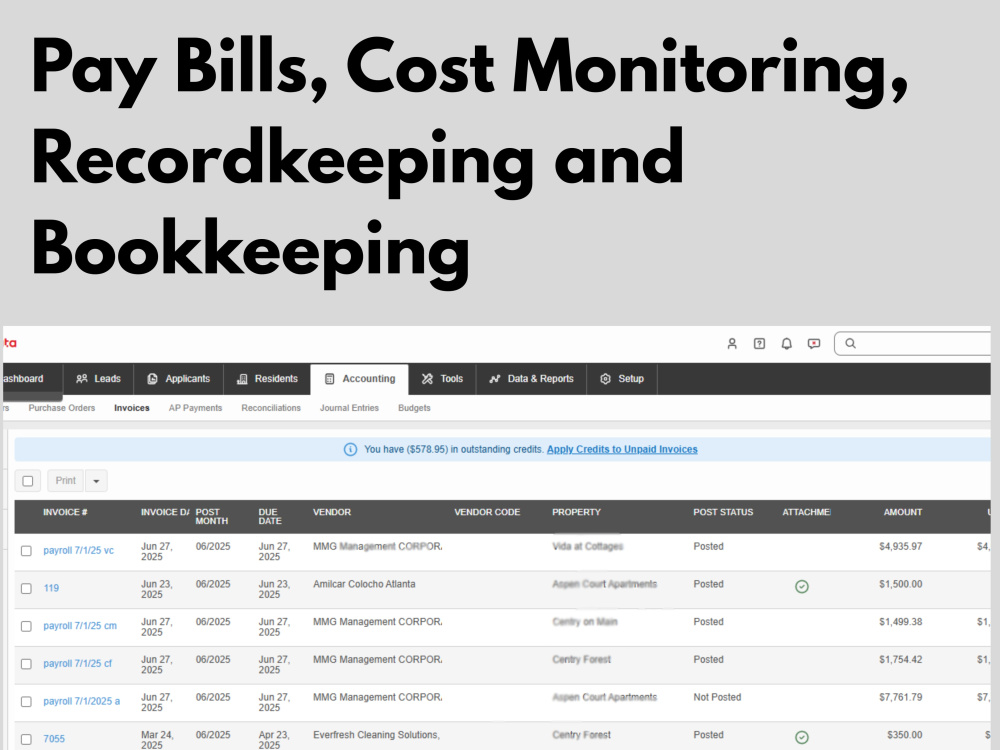Click the Print button
The width and height of the screenshot is (1000, 750).
65,481
